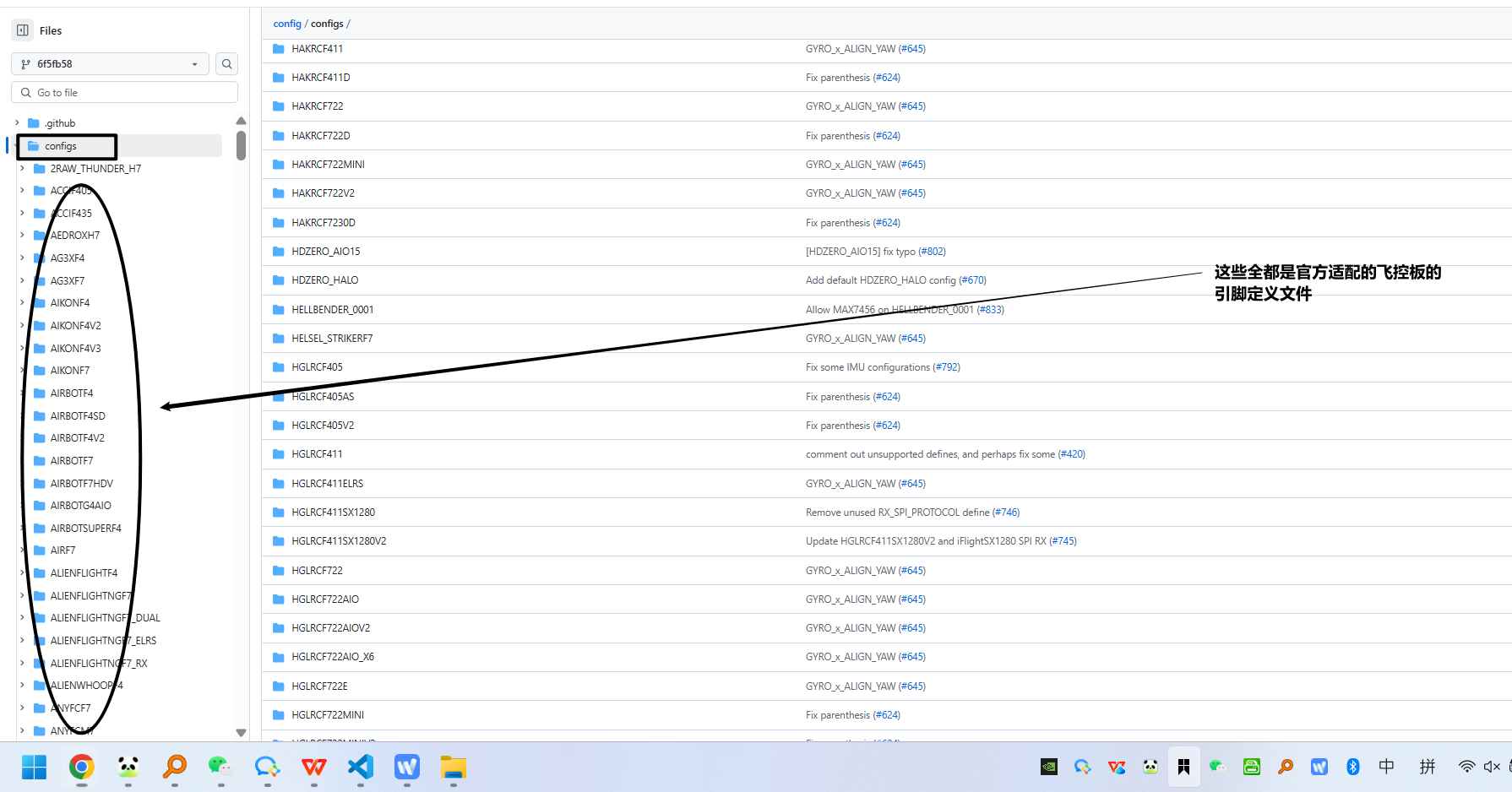
Task: Open the HDZERO_HALO folder
Action: 325,280
